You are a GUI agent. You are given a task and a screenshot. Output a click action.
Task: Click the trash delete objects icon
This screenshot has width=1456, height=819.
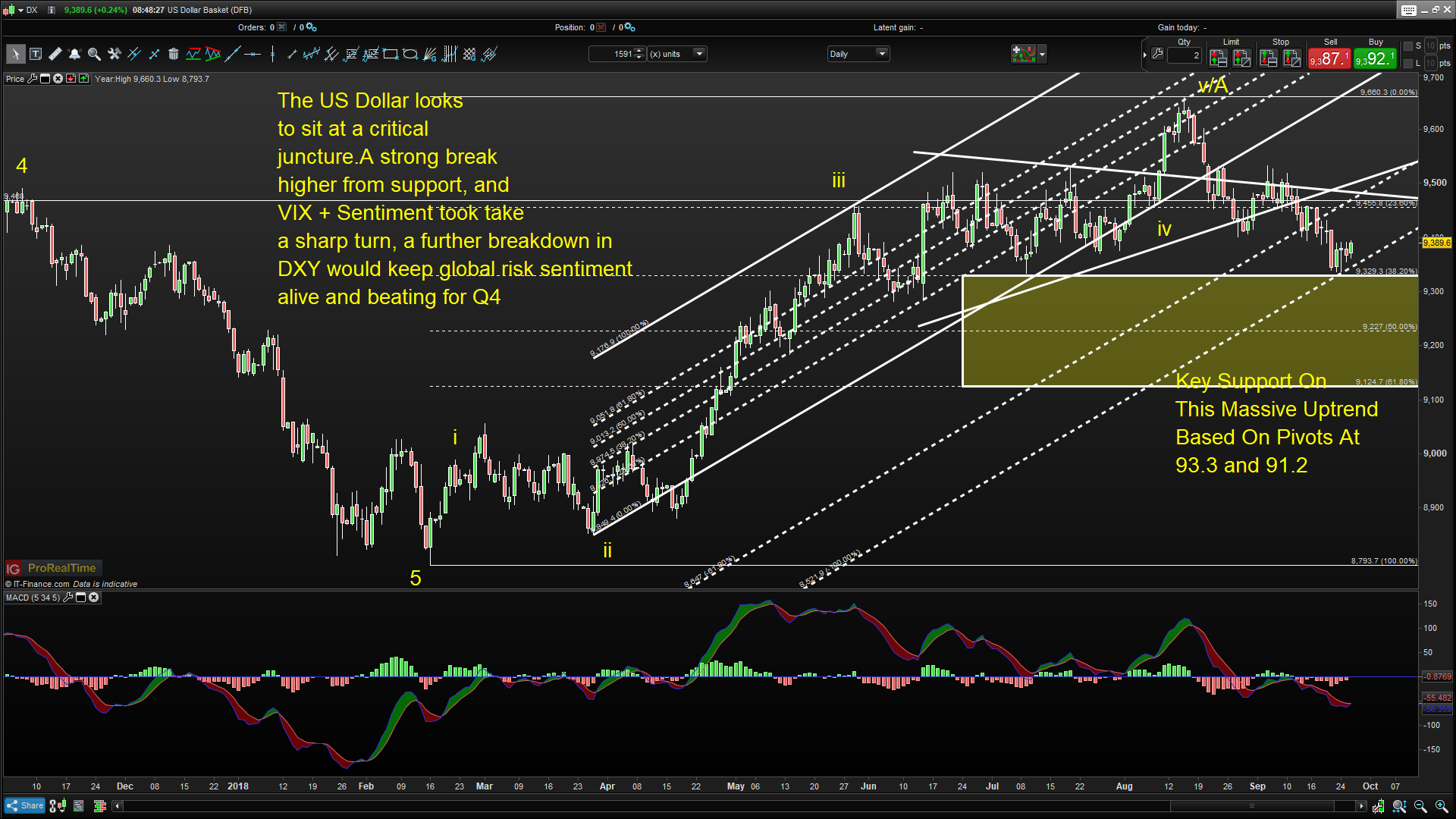coord(174,54)
